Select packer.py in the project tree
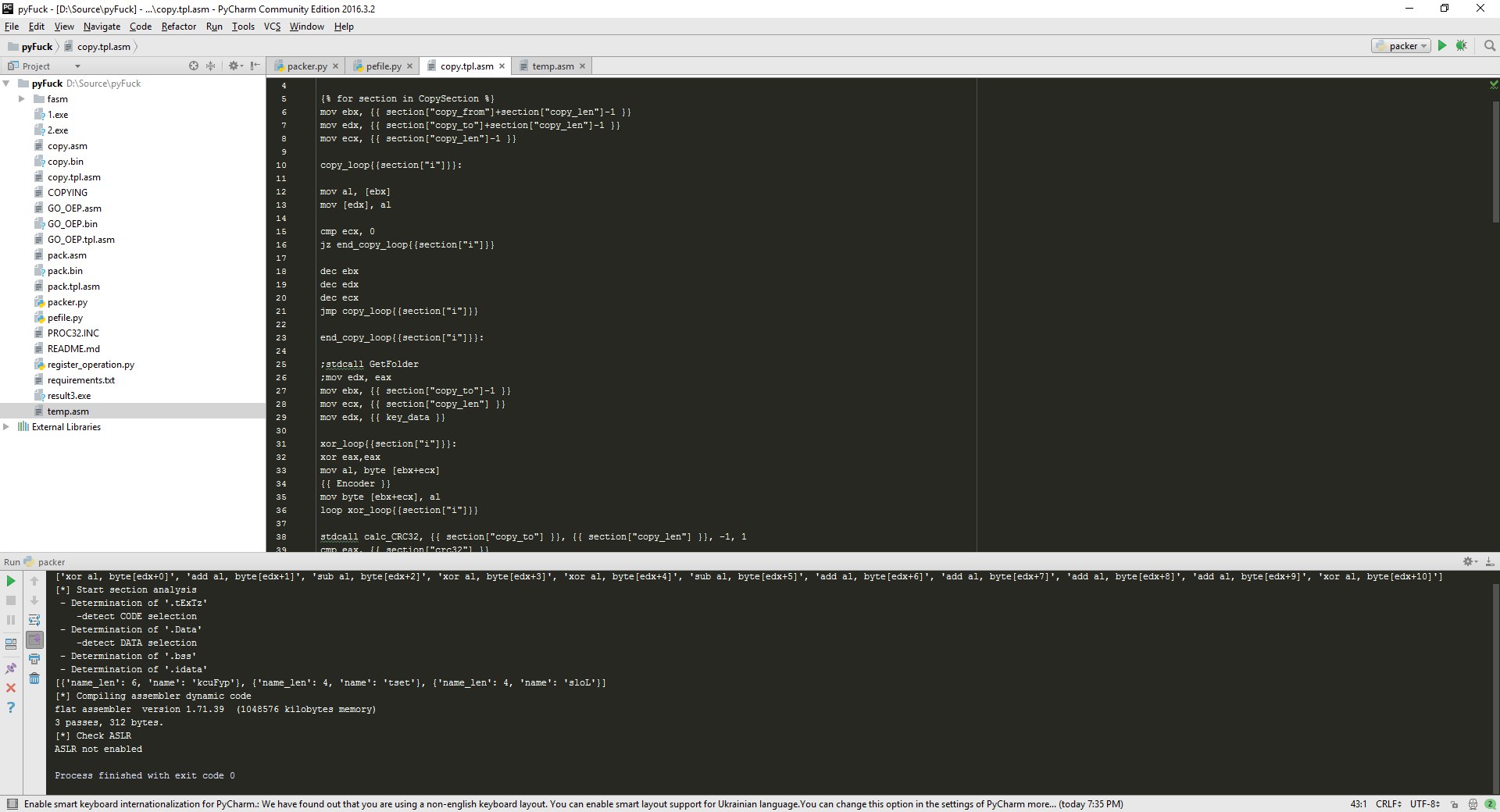Viewport: 1500px width, 812px height. click(67, 302)
